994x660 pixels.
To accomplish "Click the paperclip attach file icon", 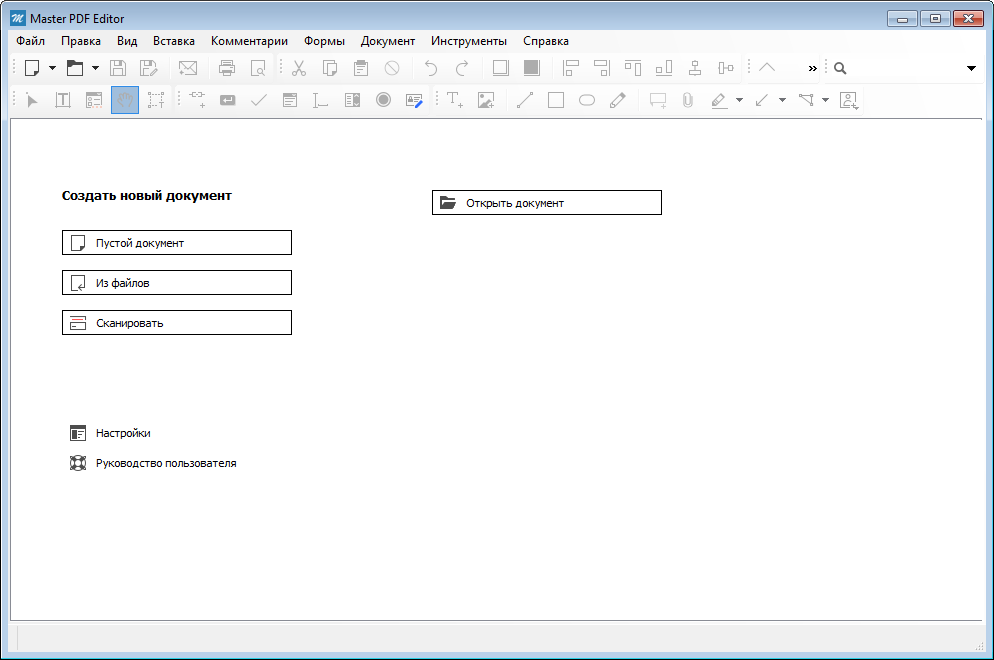I will pos(688,100).
